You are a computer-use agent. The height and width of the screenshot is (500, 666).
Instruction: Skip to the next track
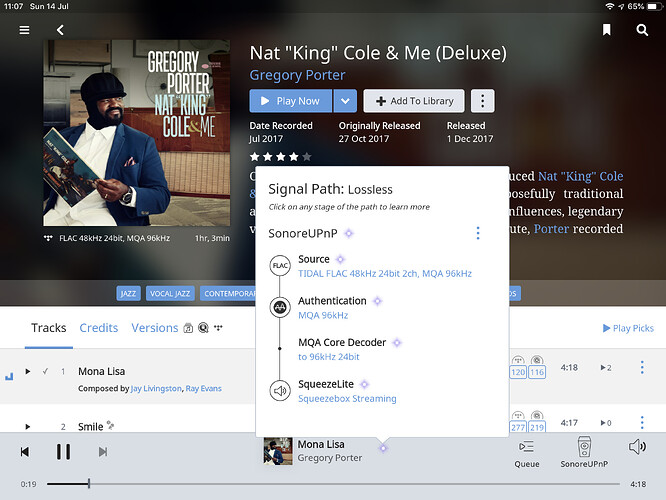point(102,452)
